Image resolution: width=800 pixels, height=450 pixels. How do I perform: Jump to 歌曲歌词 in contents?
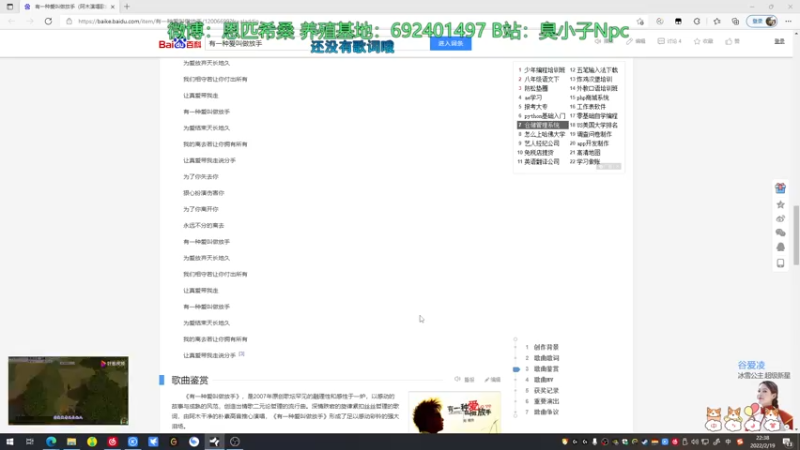pos(546,358)
